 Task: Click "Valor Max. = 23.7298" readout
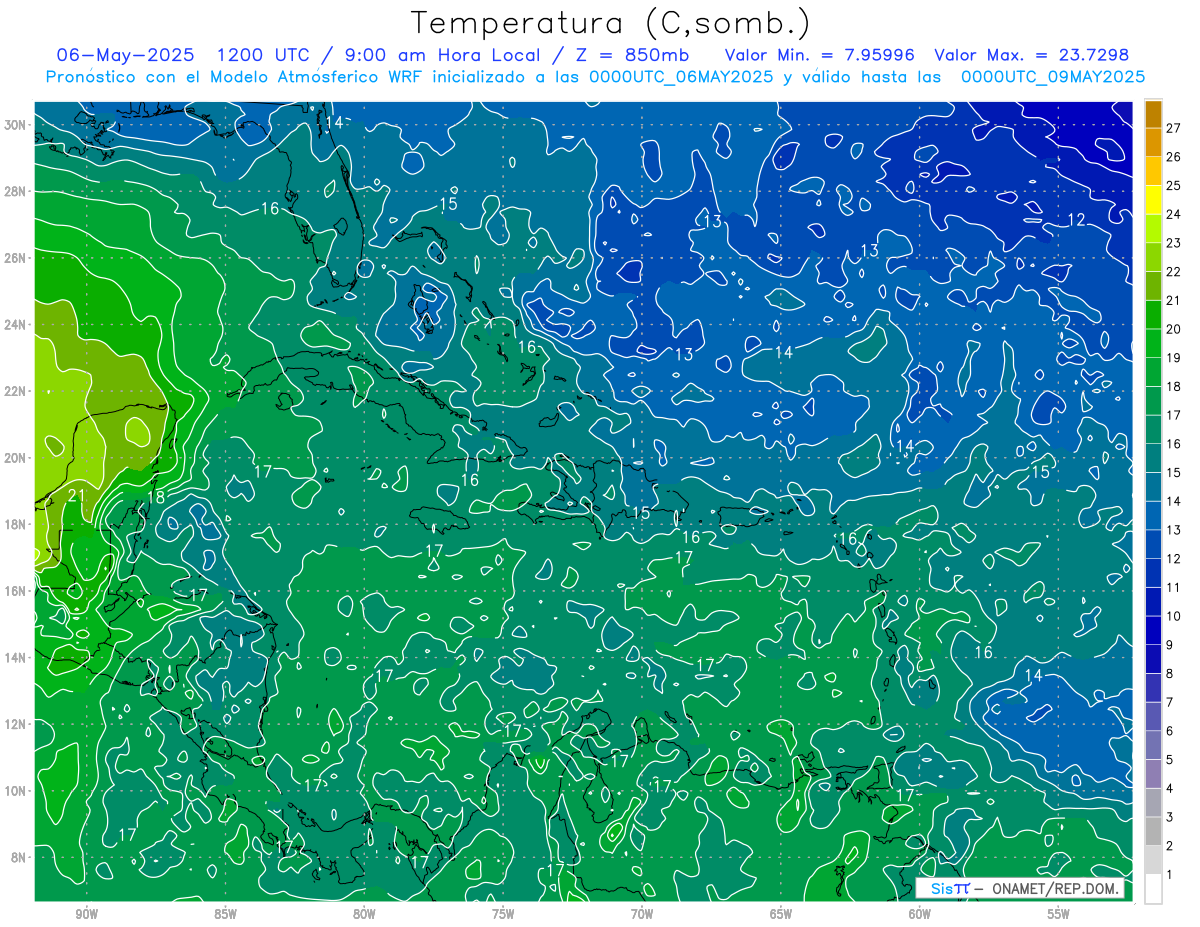(x=1031, y=54)
